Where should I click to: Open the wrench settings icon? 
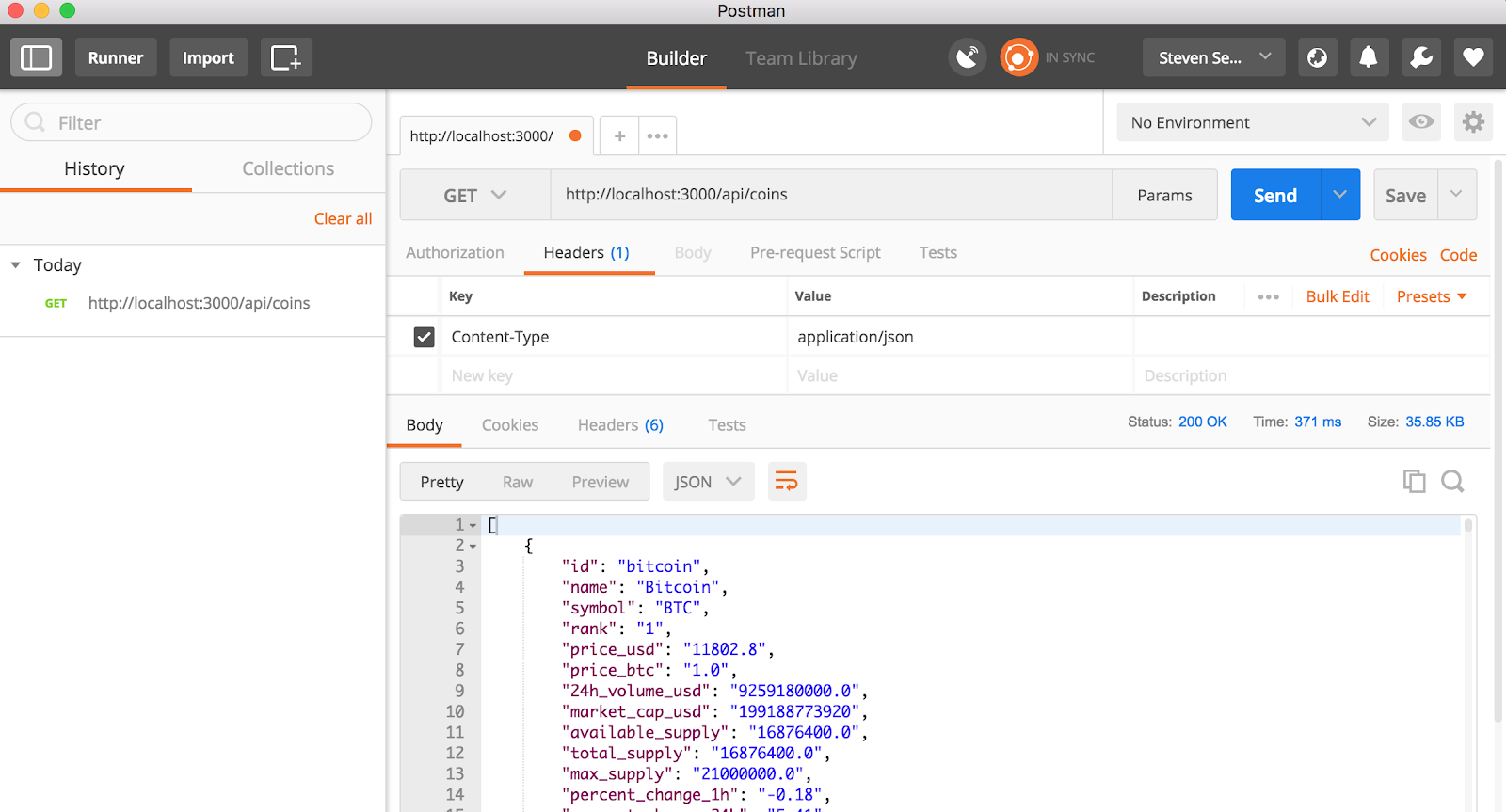tap(1421, 57)
